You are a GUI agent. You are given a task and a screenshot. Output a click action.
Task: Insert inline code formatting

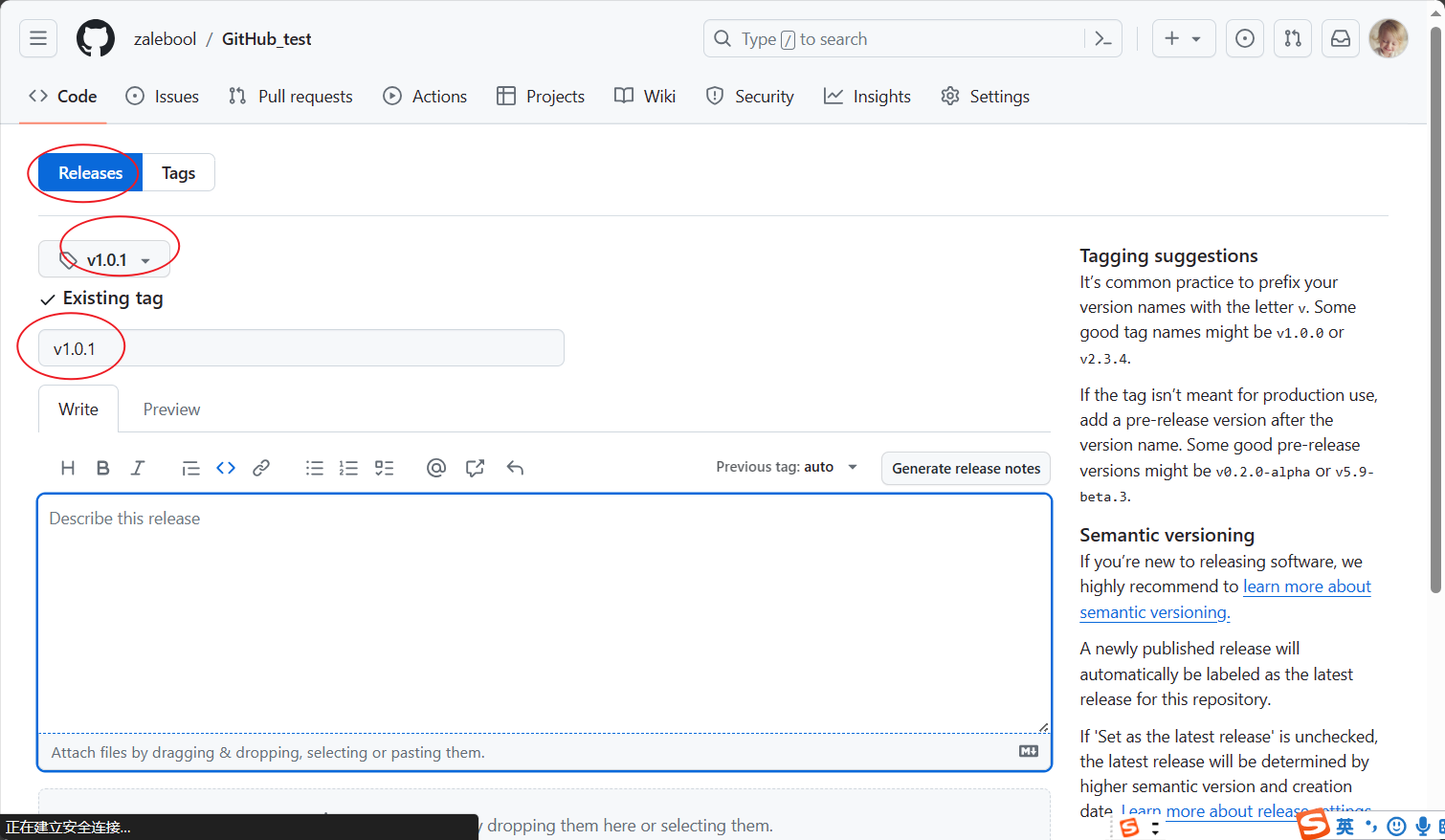pyautogui.click(x=226, y=468)
